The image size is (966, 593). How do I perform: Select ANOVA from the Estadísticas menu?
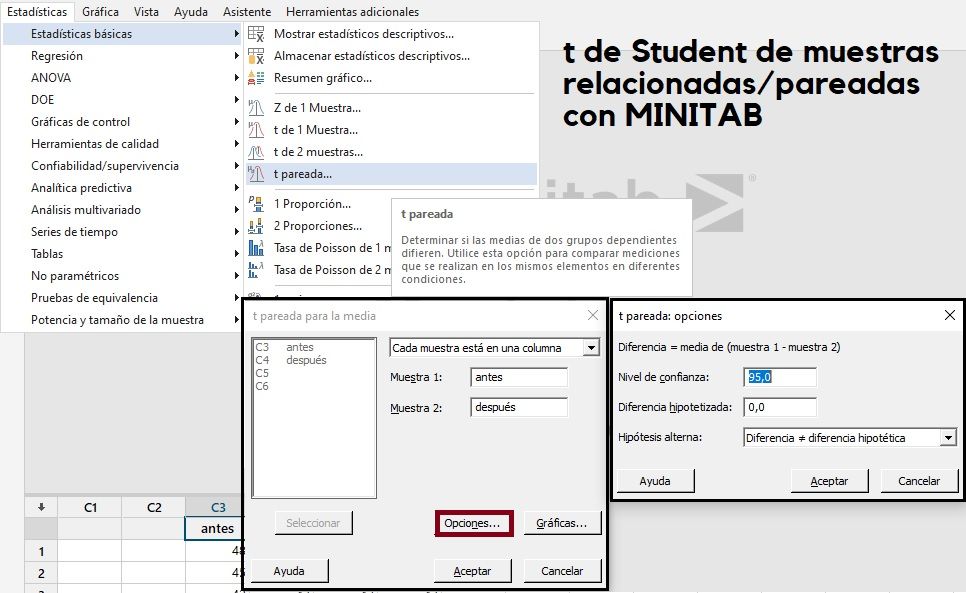pos(51,78)
